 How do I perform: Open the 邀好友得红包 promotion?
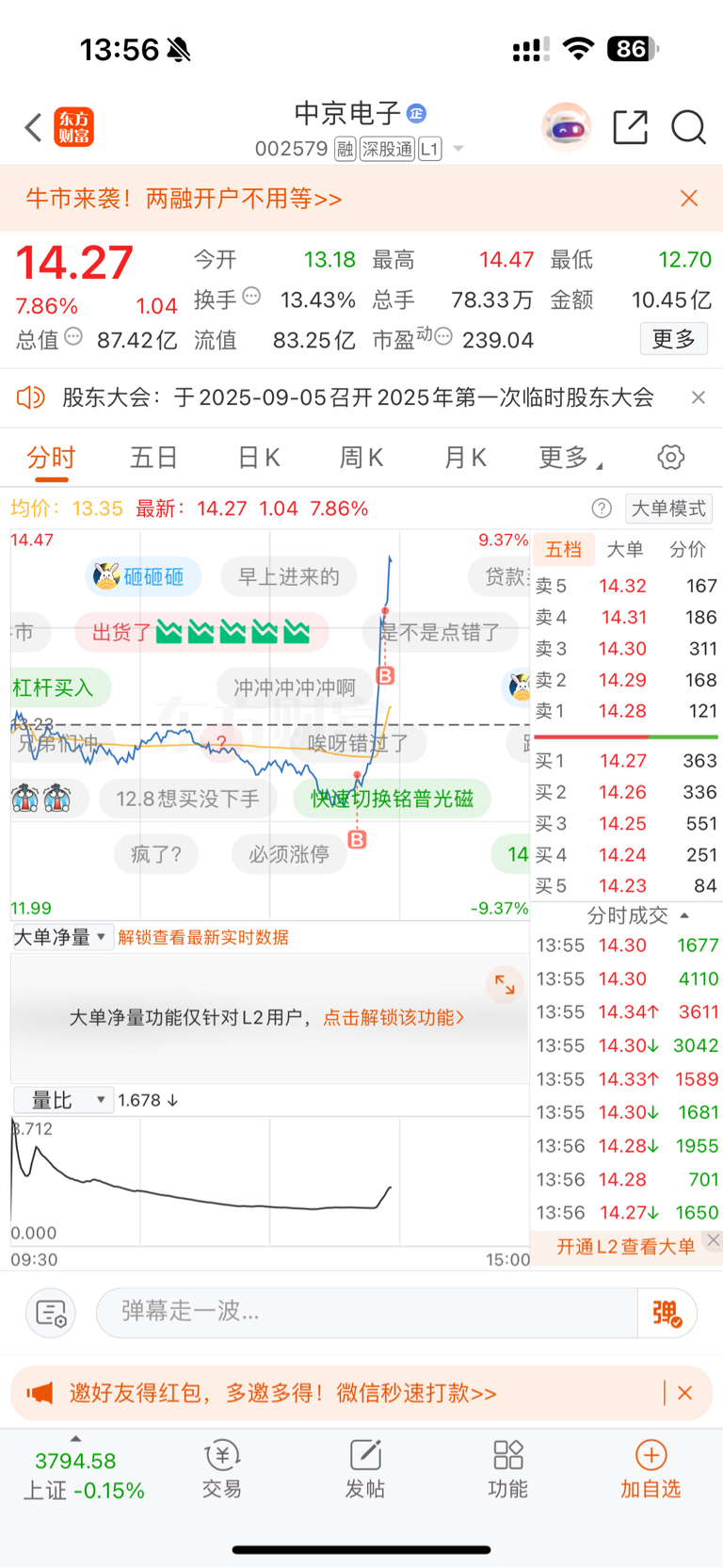pos(282,1393)
